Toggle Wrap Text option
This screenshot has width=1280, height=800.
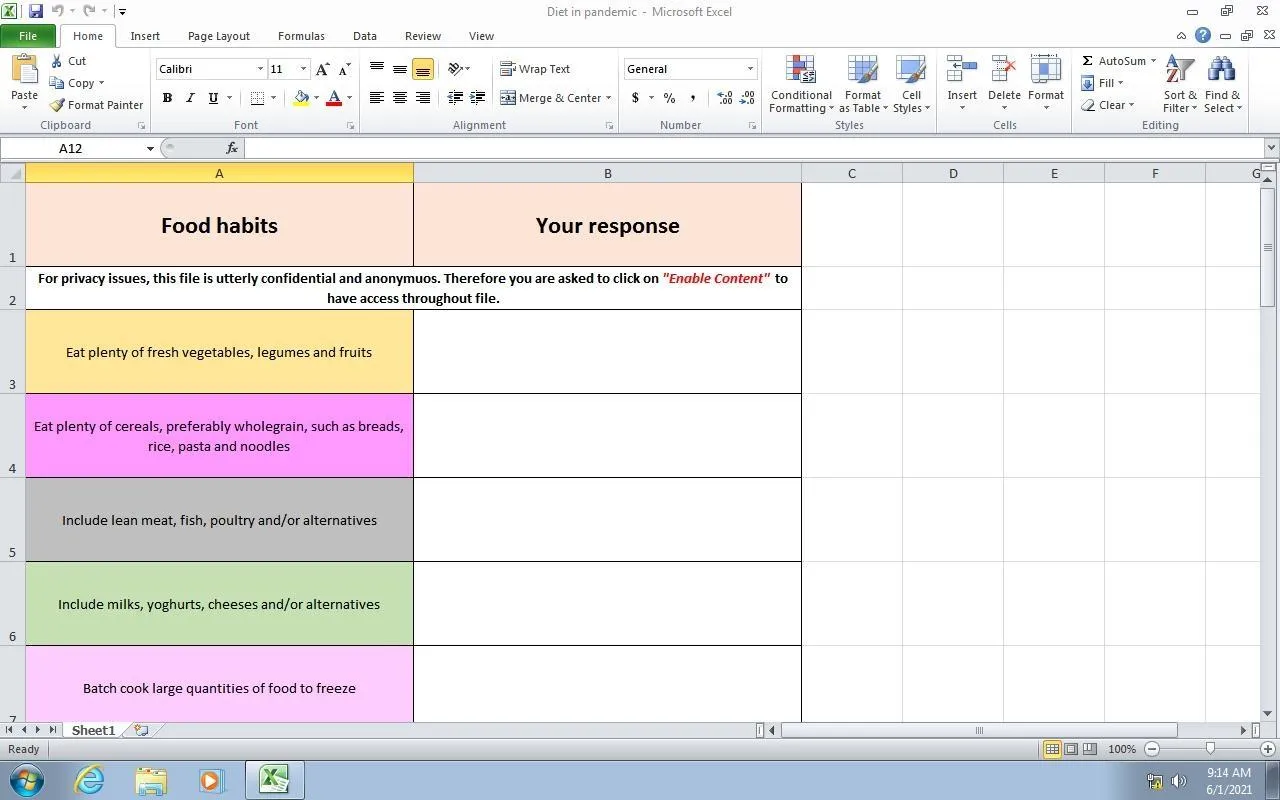535,69
